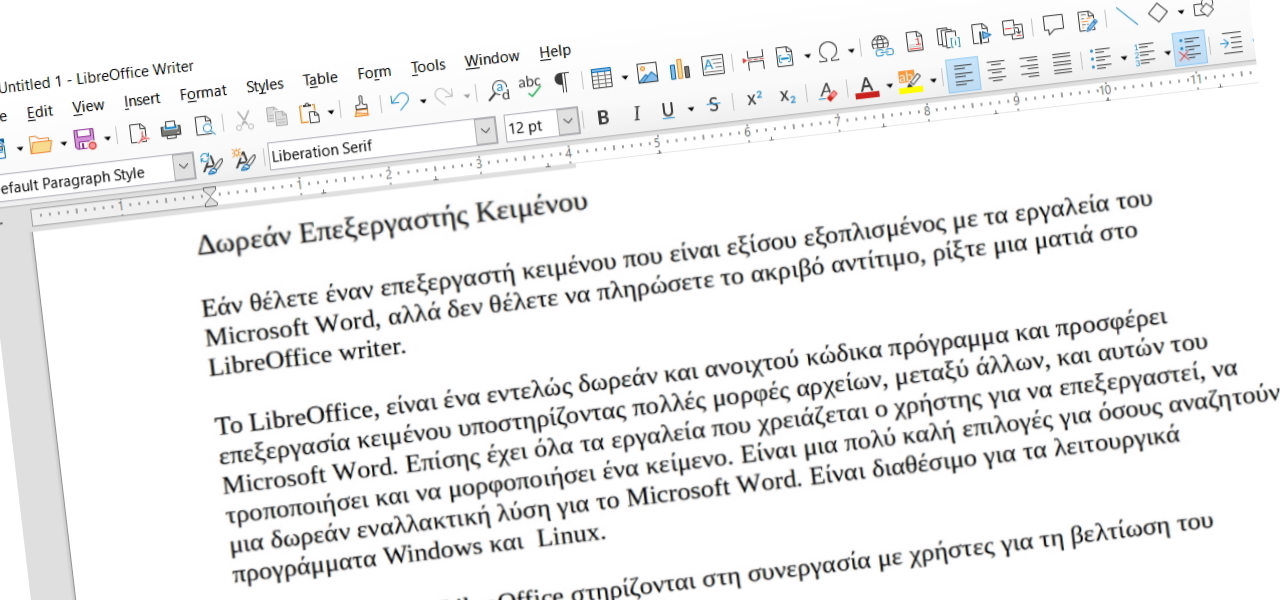Open the Styles menu
The height and width of the screenshot is (600, 1280).
[x=265, y=86]
